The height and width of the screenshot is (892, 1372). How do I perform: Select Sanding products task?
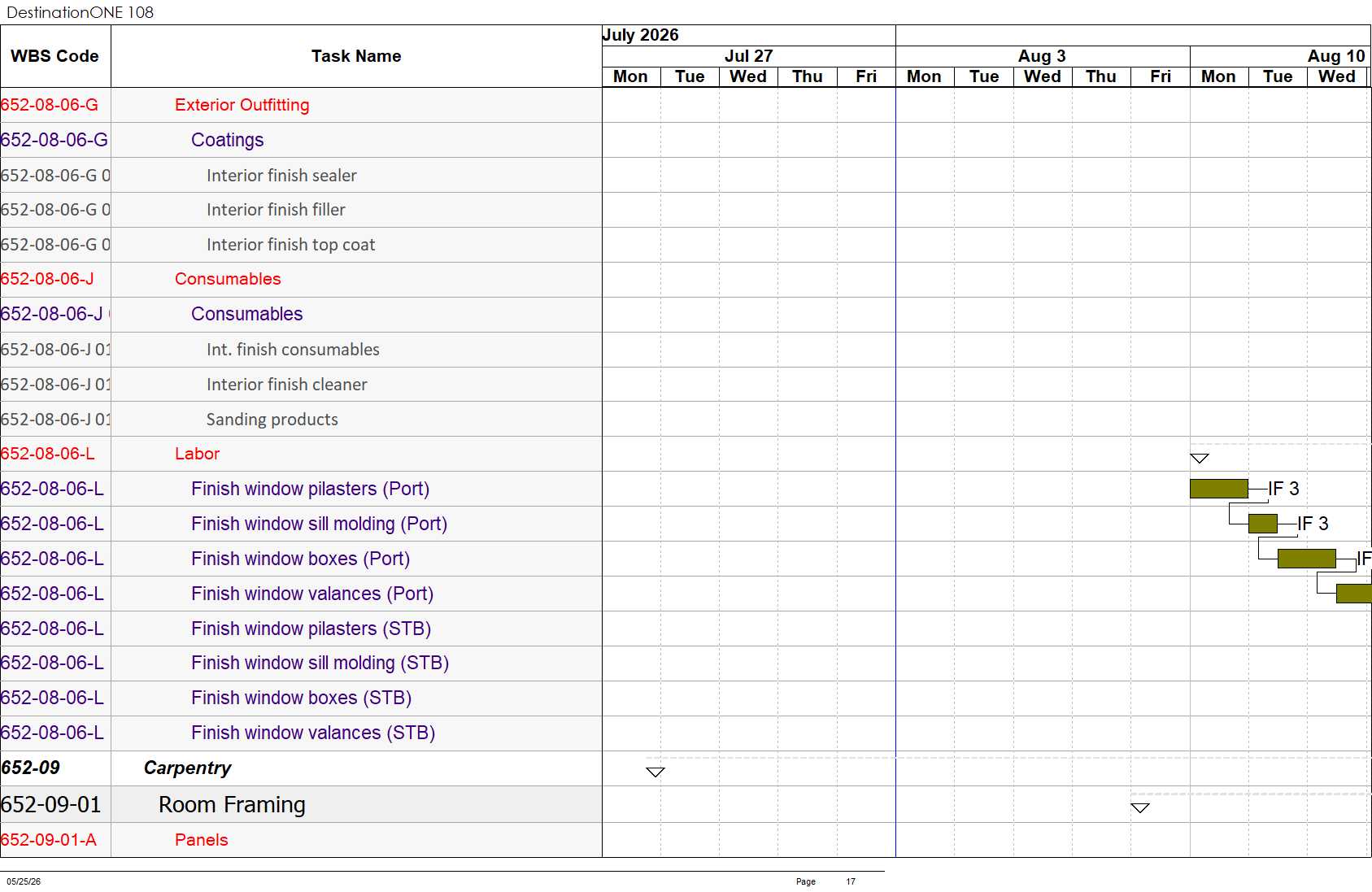[272, 420]
